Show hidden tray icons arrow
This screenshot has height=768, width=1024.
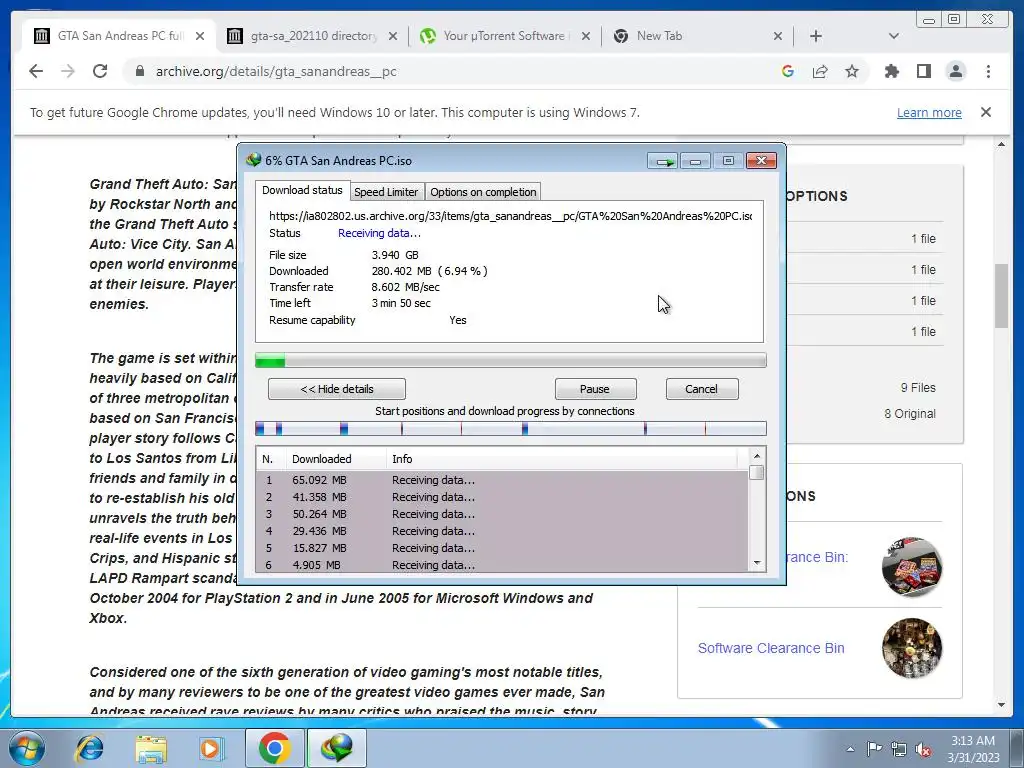pos(850,749)
